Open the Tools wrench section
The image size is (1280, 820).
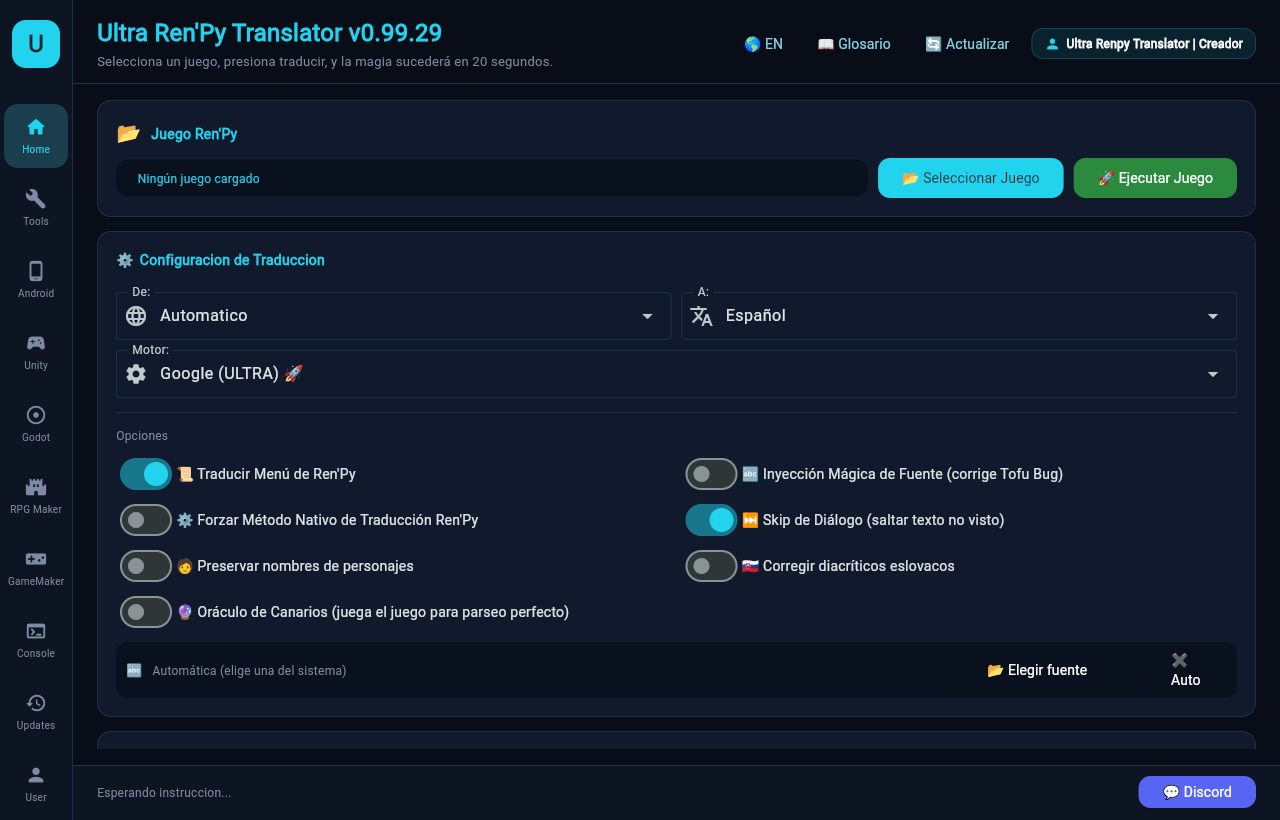pos(36,208)
